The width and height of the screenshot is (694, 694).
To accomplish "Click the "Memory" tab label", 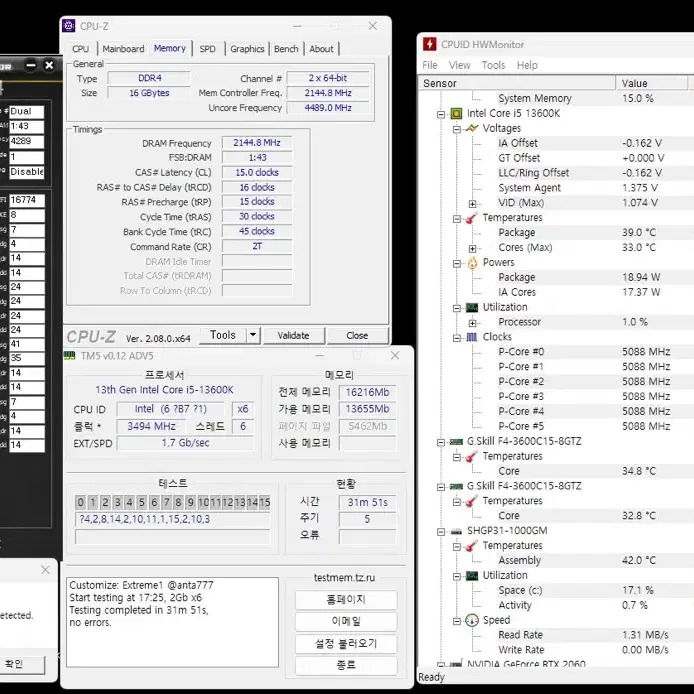I will pyautogui.click(x=170, y=48).
